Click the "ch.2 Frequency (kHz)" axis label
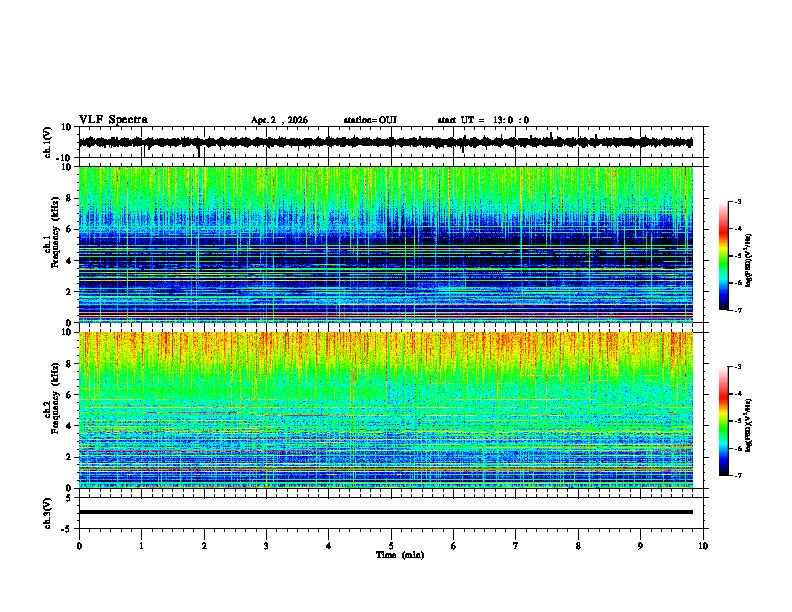The height and width of the screenshot is (612, 792). coord(52,399)
